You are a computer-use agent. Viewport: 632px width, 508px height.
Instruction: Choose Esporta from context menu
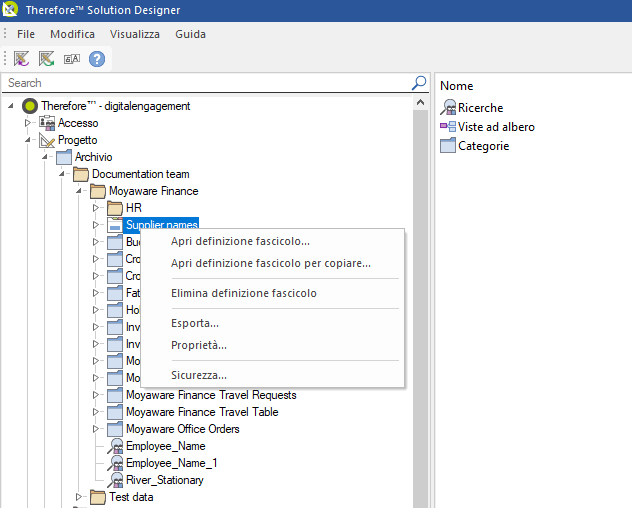click(272, 323)
